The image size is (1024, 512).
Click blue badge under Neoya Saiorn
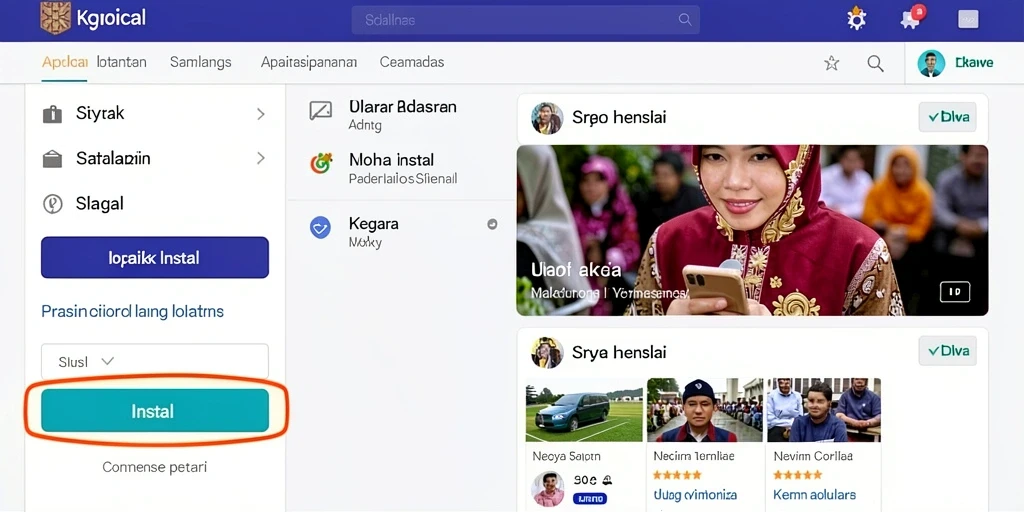click(590, 498)
